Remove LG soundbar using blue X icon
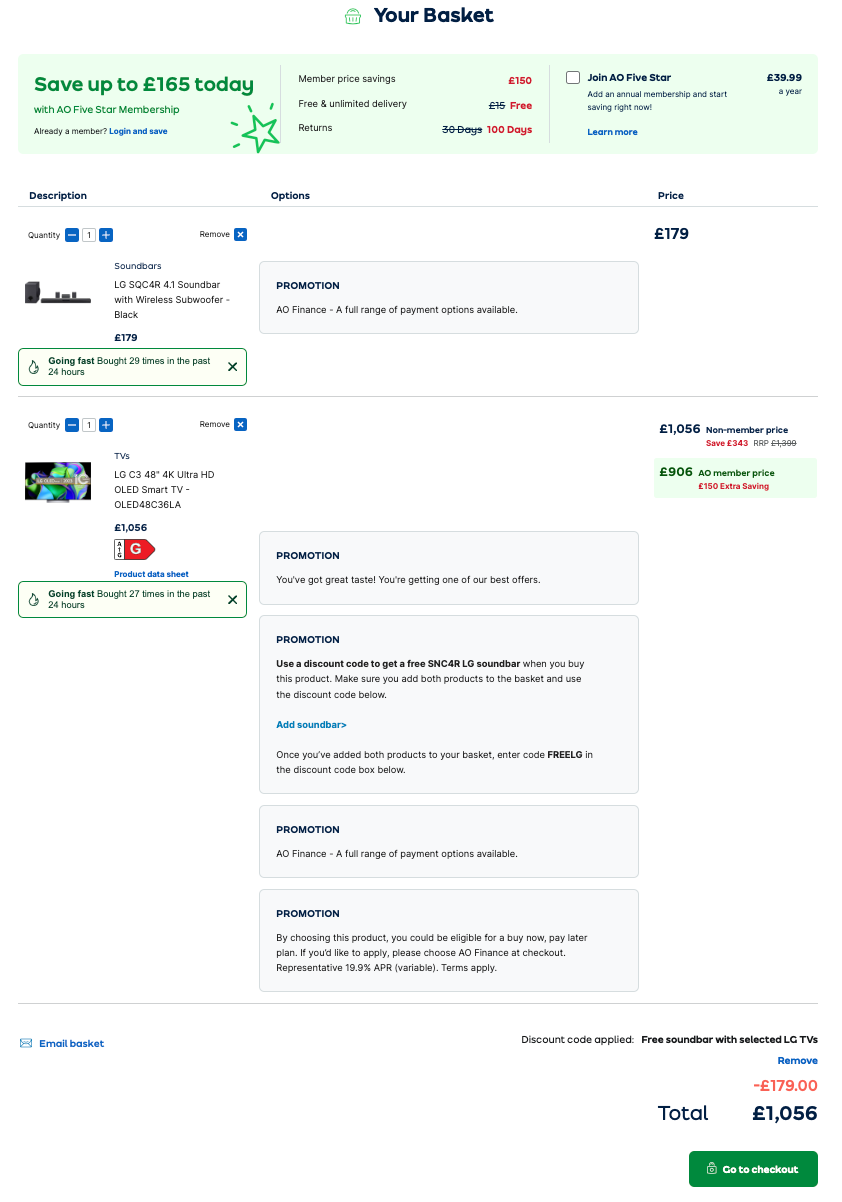842x1202 pixels. 240,234
